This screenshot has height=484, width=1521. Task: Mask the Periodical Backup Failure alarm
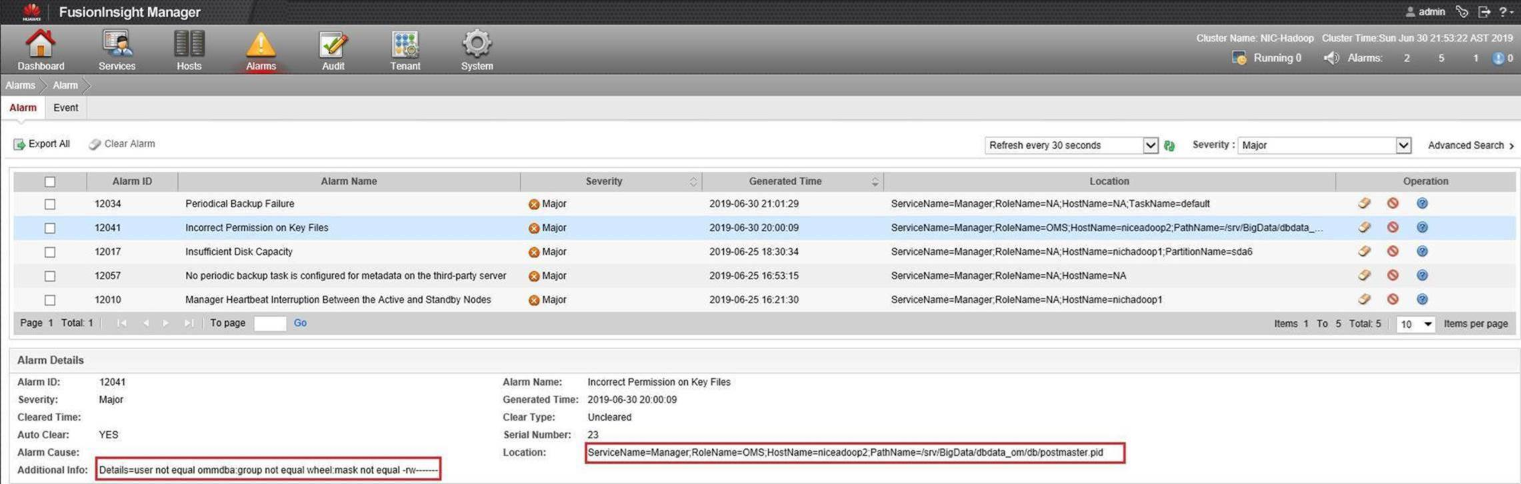[x=1392, y=203]
